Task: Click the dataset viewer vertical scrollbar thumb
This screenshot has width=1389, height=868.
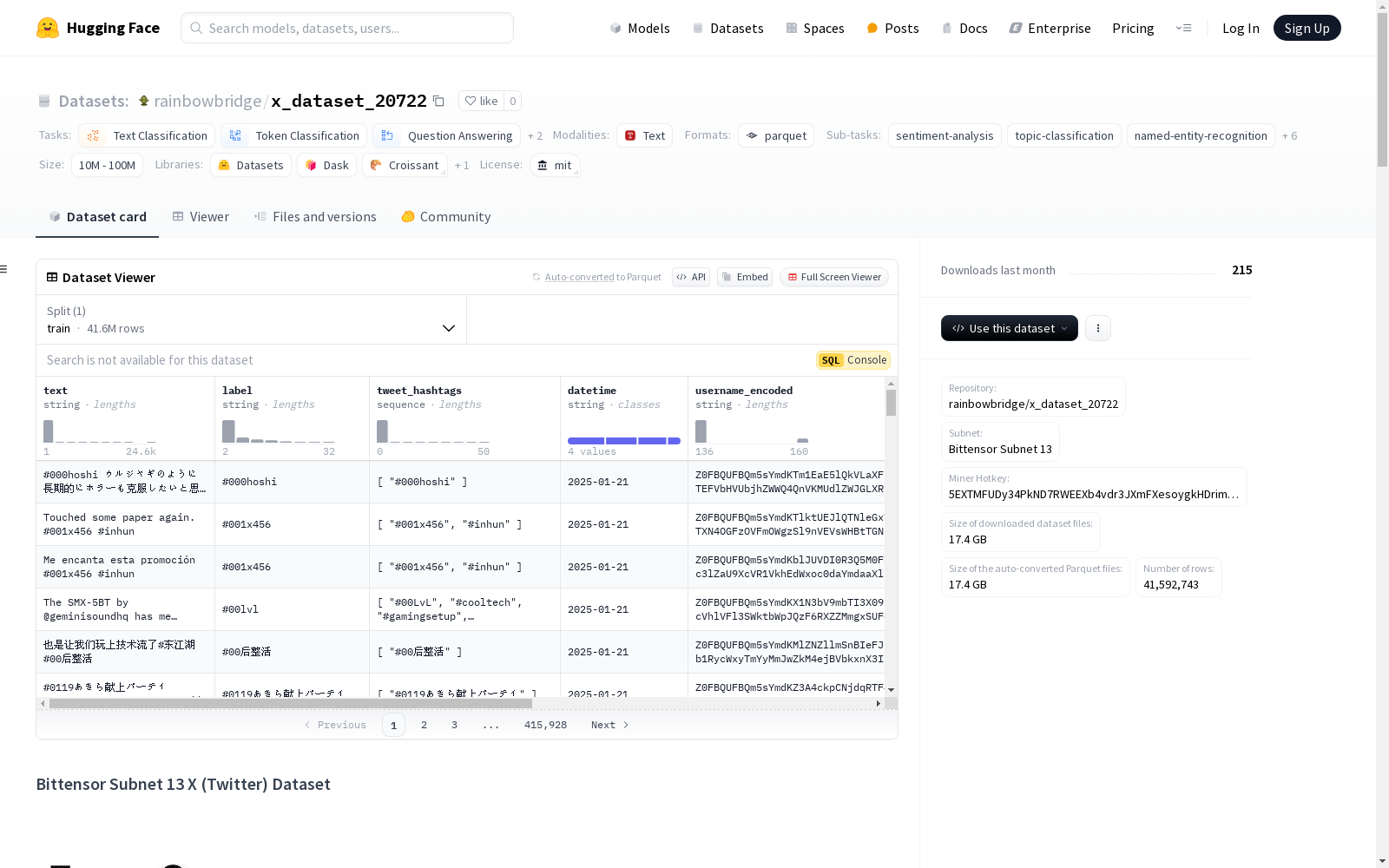Action: 891,403
